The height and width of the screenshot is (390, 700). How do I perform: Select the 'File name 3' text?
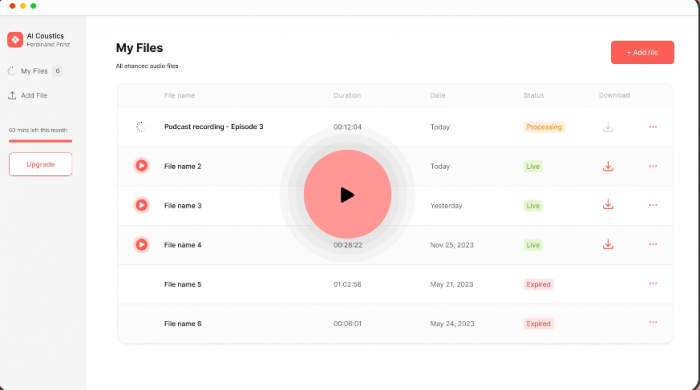coord(183,206)
